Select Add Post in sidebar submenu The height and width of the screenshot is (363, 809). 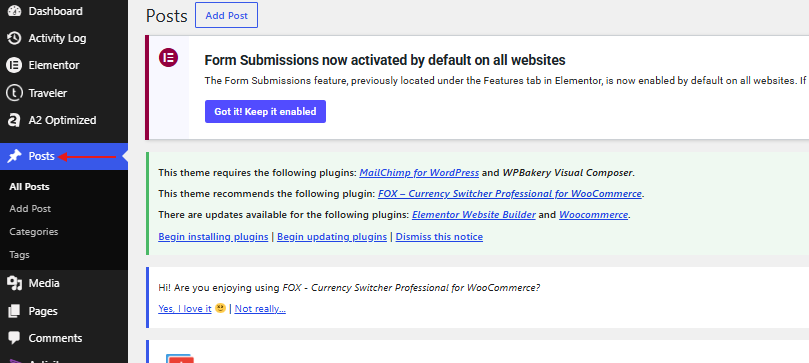click(30, 209)
